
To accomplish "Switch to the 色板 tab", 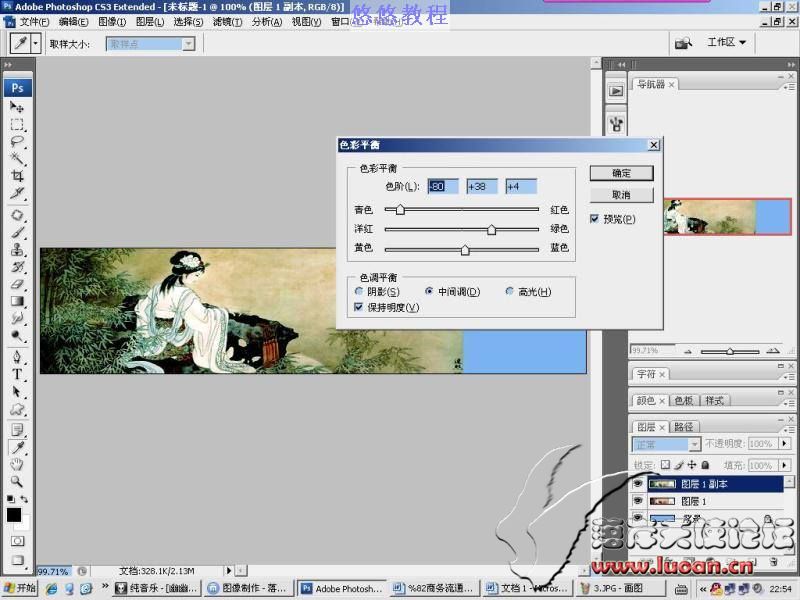I will pyautogui.click(x=684, y=401).
